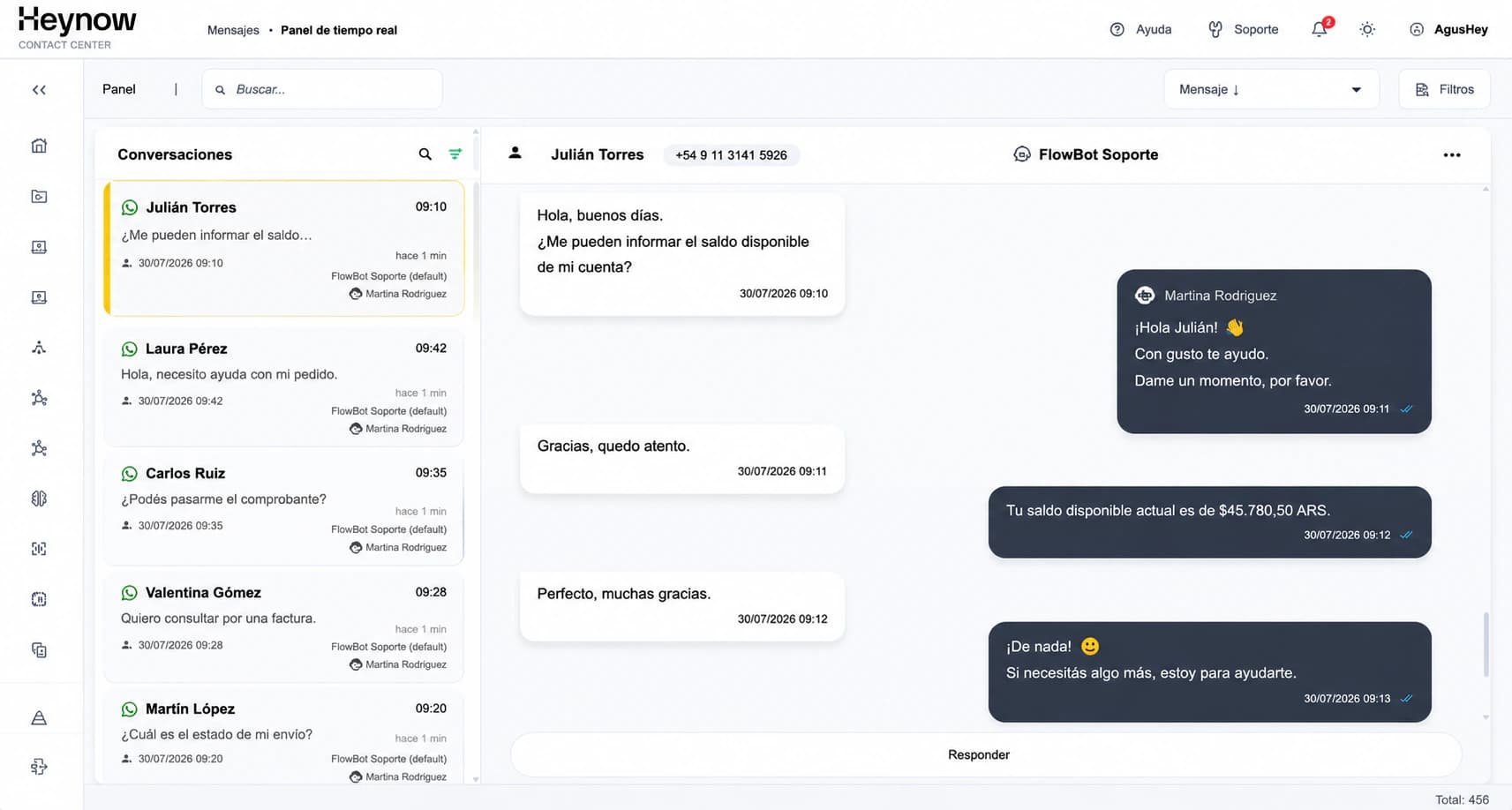Click the WhatsApp icon on Carlos Ruiz's conversation
This screenshot has height=810, width=1512.
click(x=130, y=474)
